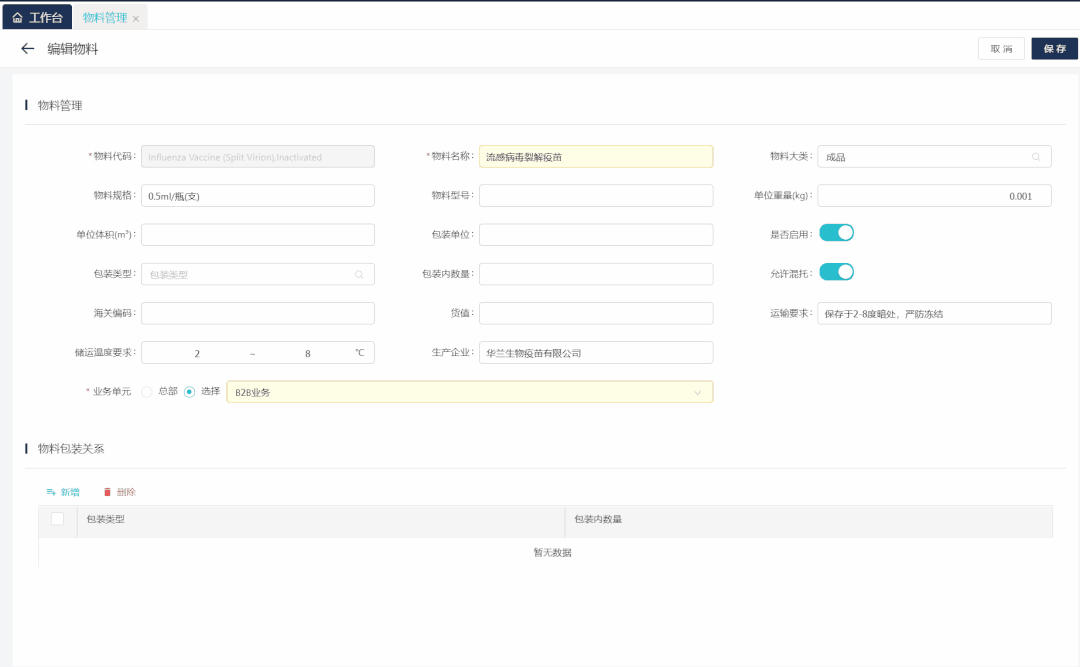Toggle the 是否启用 switch

(x=836, y=233)
